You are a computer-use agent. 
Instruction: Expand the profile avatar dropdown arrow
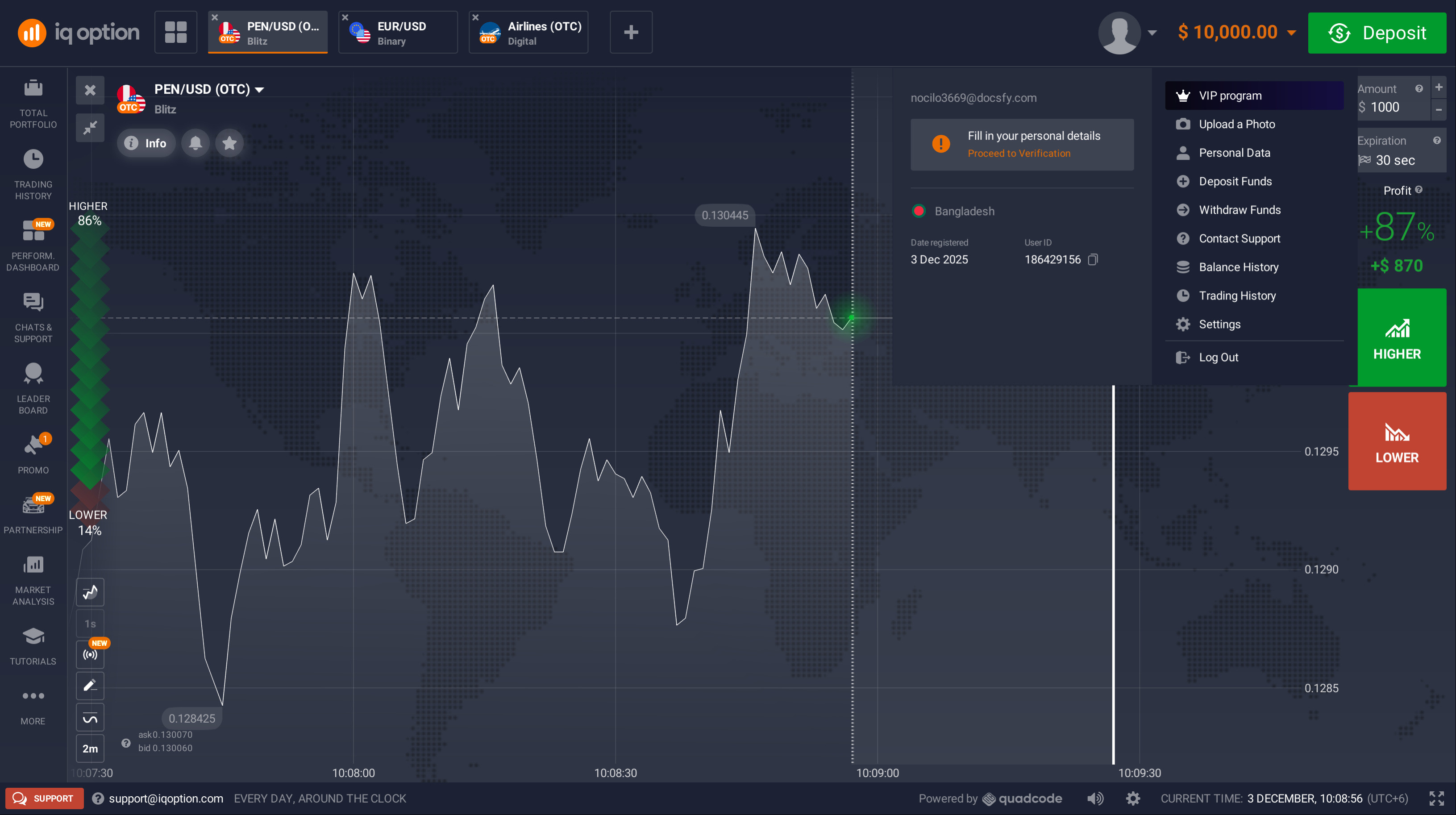pyautogui.click(x=1152, y=33)
